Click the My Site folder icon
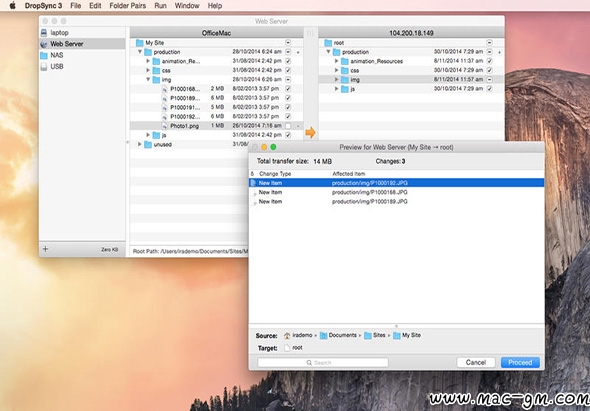The width and height of the screenshot is (590, 411). (140, 43)
